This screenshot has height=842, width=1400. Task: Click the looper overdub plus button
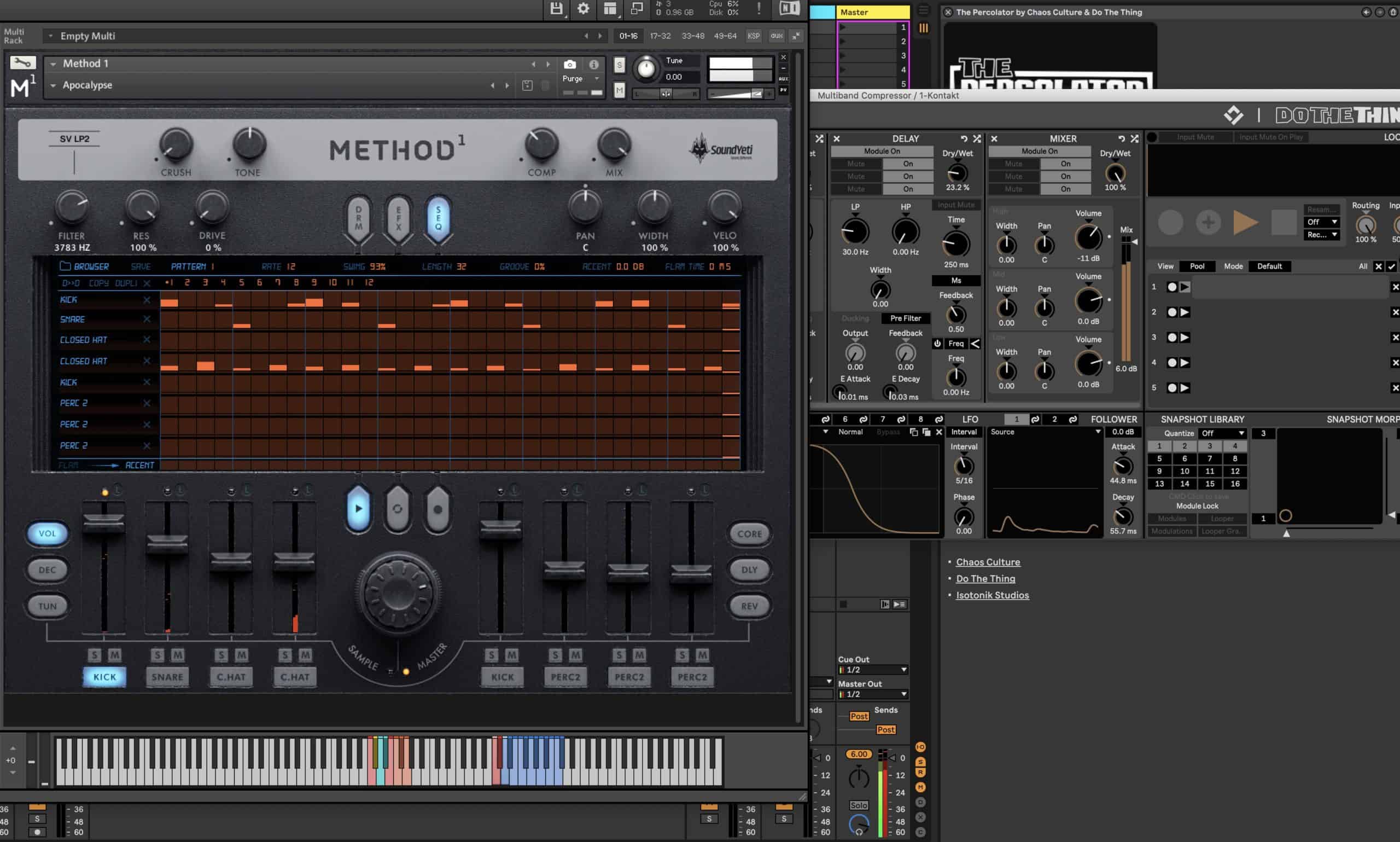1209,223
